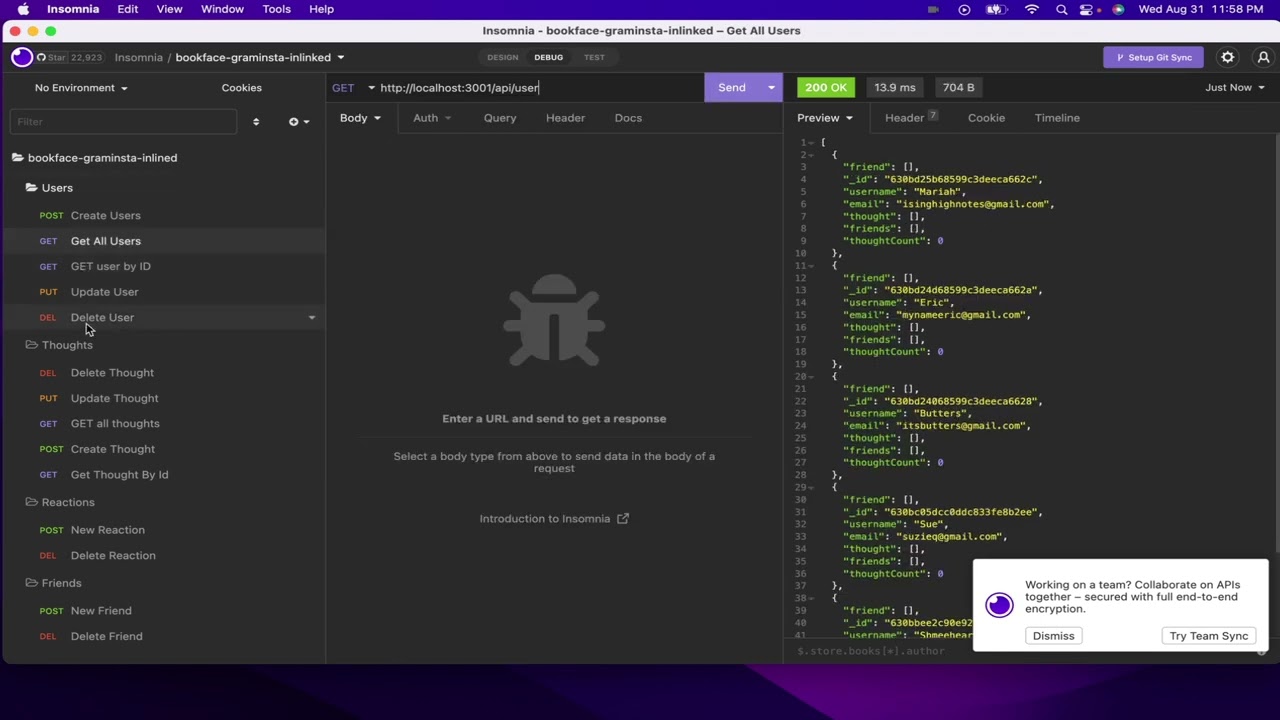Click the battery status icon
This screenshot has width=1280, height=720.
coord(996,9)
